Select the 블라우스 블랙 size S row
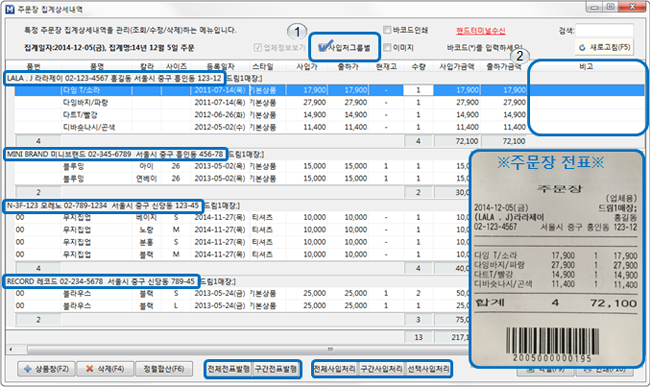The height and width of the screenshot is (387, 650). [x=242, y=293]
